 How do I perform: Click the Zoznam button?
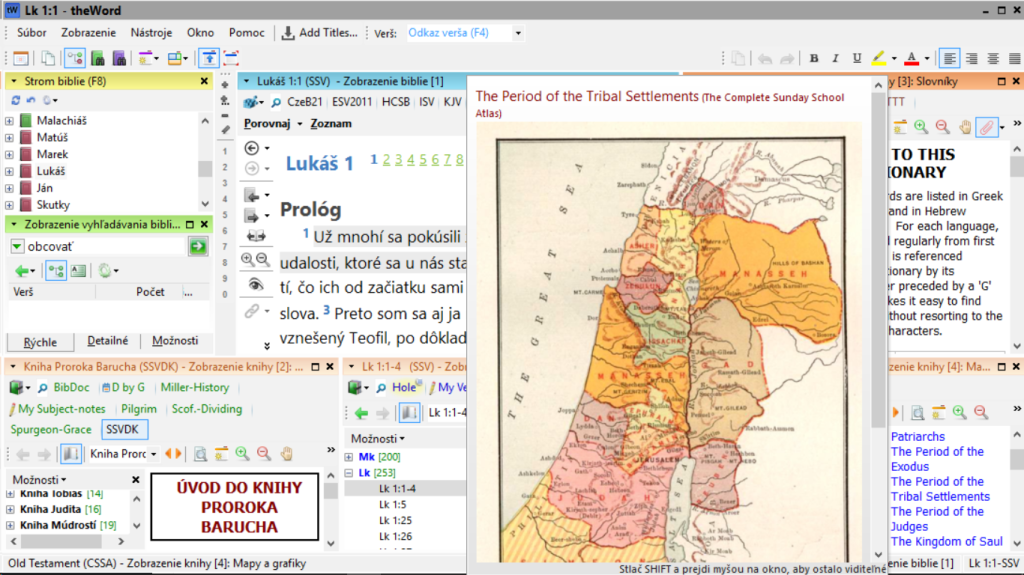(x=330, y=123)
